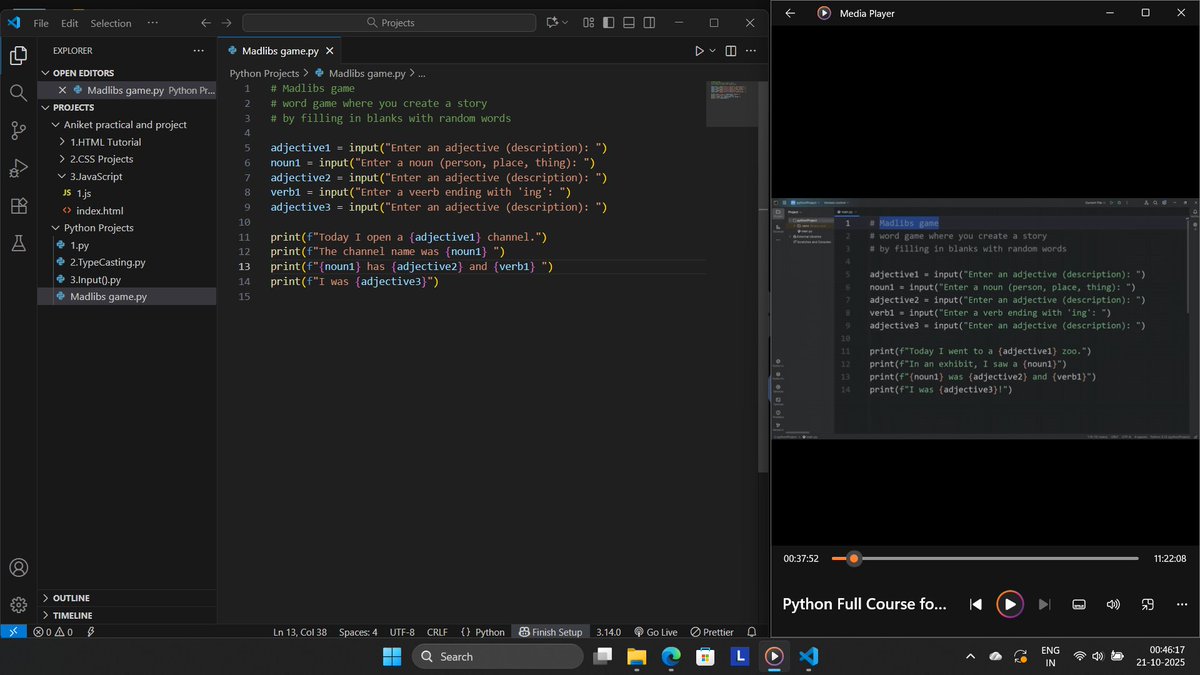This screenshot has width=1200, height=675.
Task: Click the Run Python File play icon
Action: [x=699, y=51]
